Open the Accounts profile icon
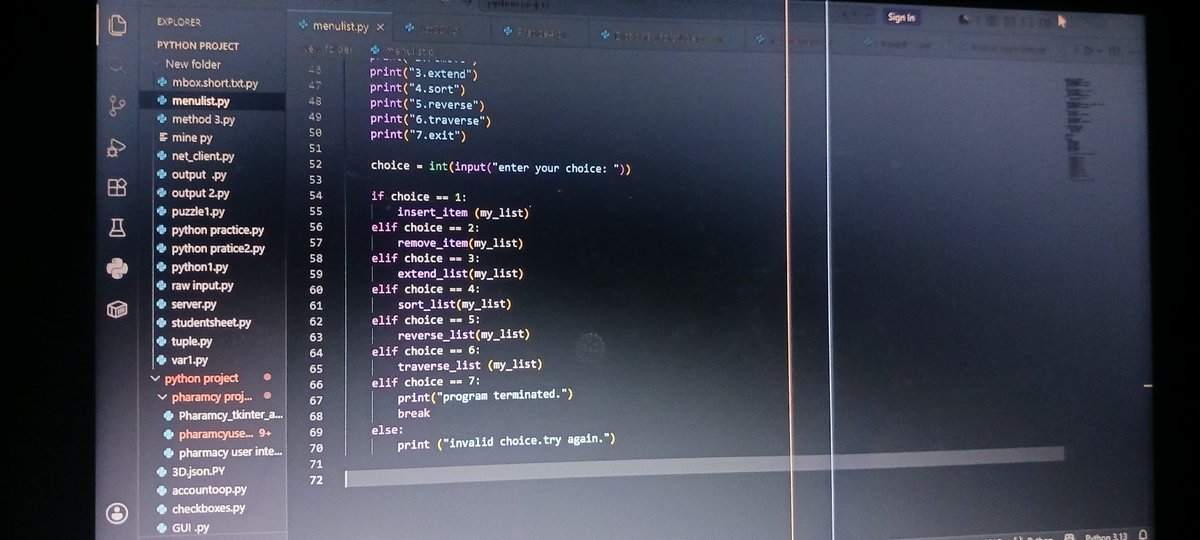Image resolution: width=1200 pixels, height=540 pixels. [x=117, y=512]
